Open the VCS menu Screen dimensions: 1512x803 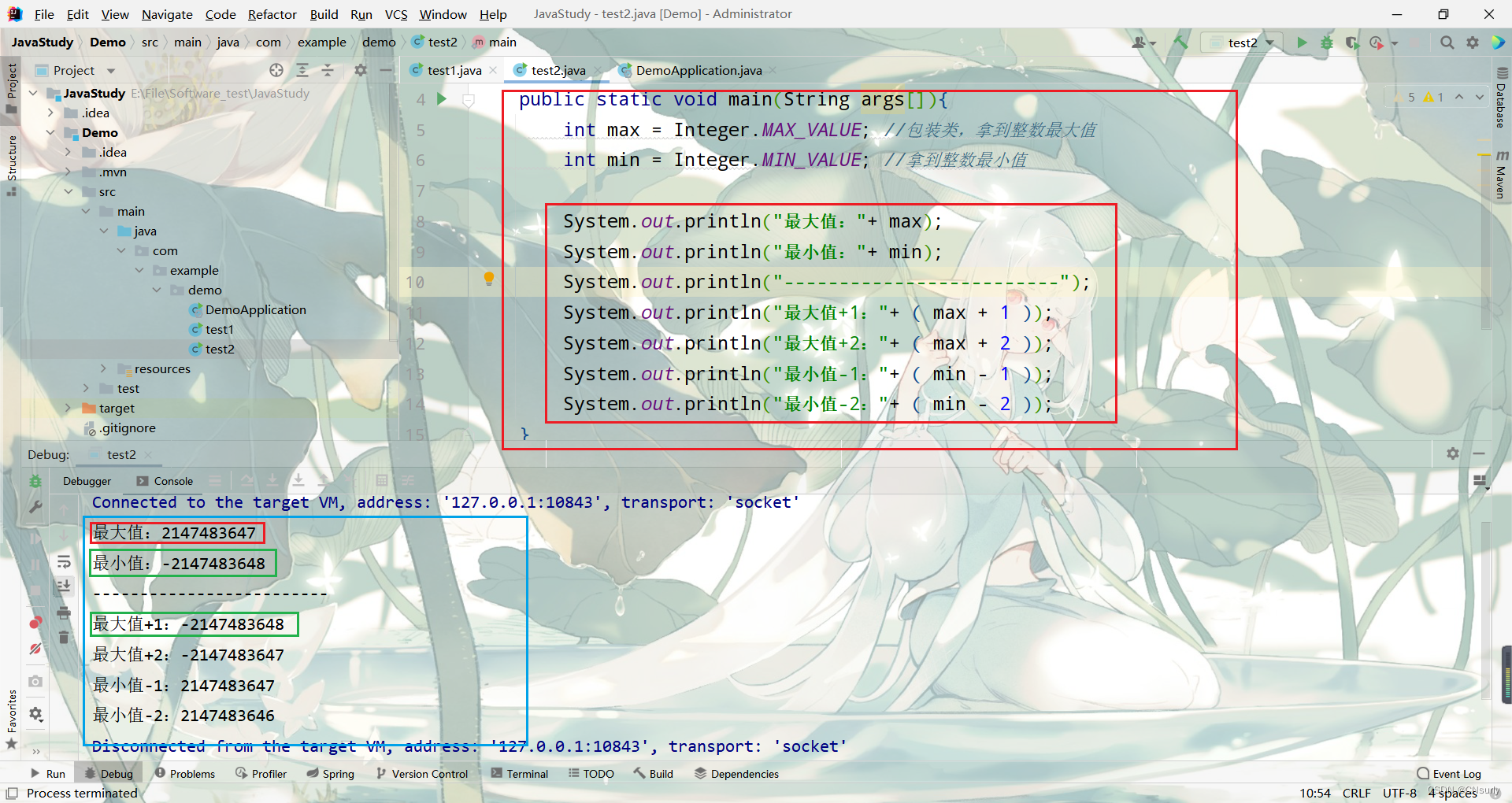396,14
